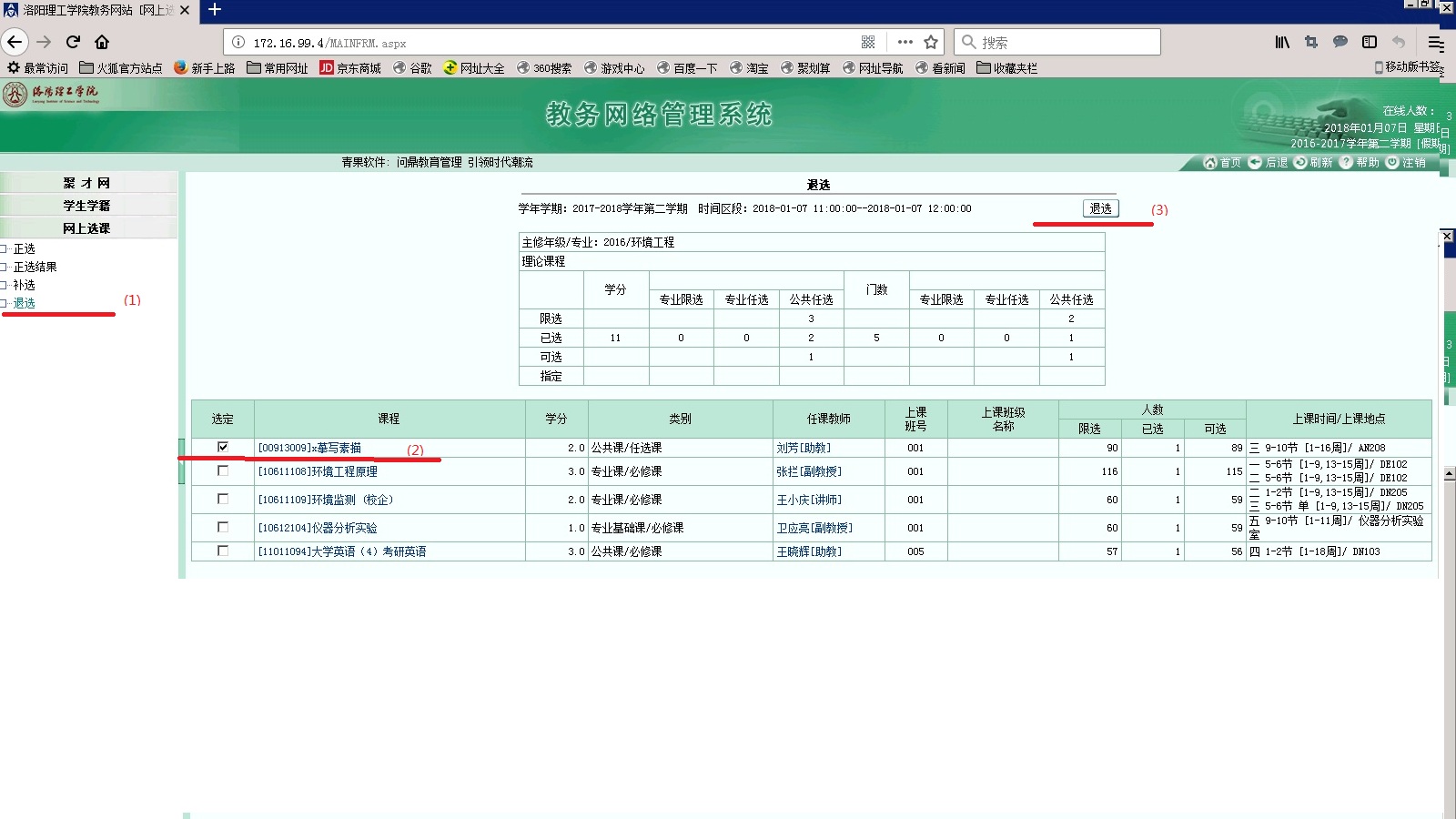Expand the 网上选课 sidebar section
1456x819 pixels.
(x=87, y=228)
